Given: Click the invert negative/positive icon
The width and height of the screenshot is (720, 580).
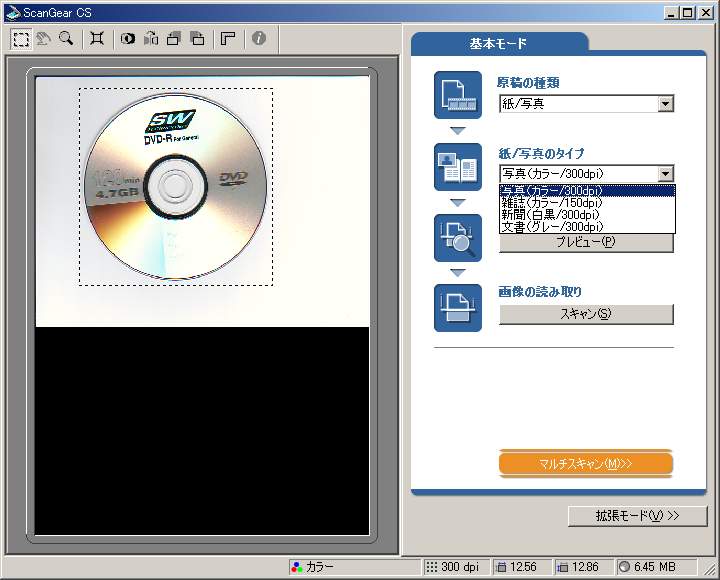Looking at the screenshot, I should pyautogui.click(x=128, y=39).
